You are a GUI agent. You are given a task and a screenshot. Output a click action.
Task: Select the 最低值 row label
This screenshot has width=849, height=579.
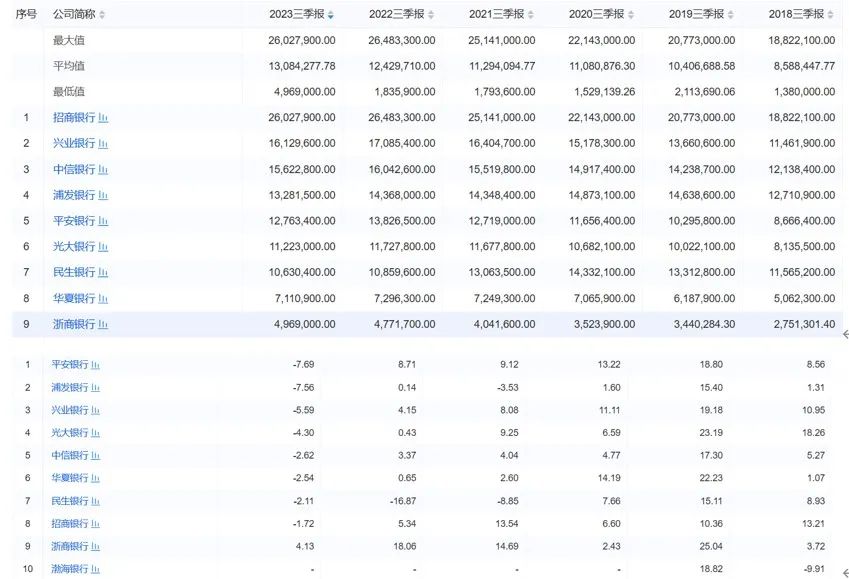coord(69,92)
